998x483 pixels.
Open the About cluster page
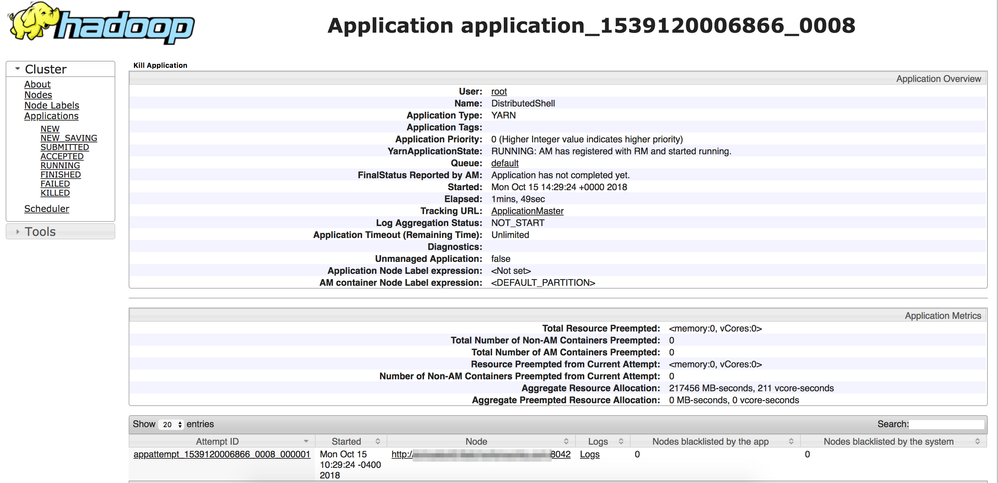tap(37, 84)
